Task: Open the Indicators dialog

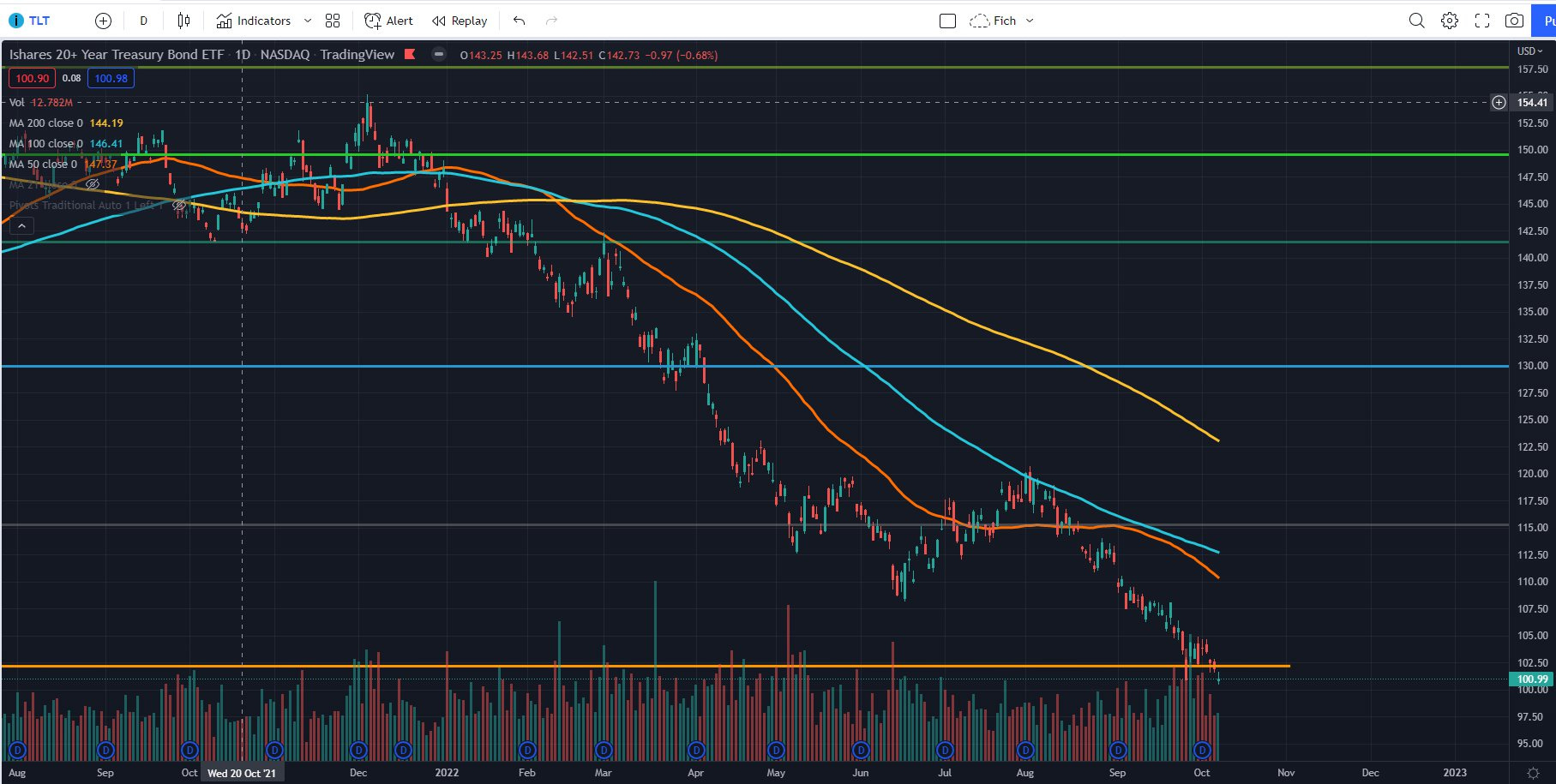Action: click(x=254, y=21)
